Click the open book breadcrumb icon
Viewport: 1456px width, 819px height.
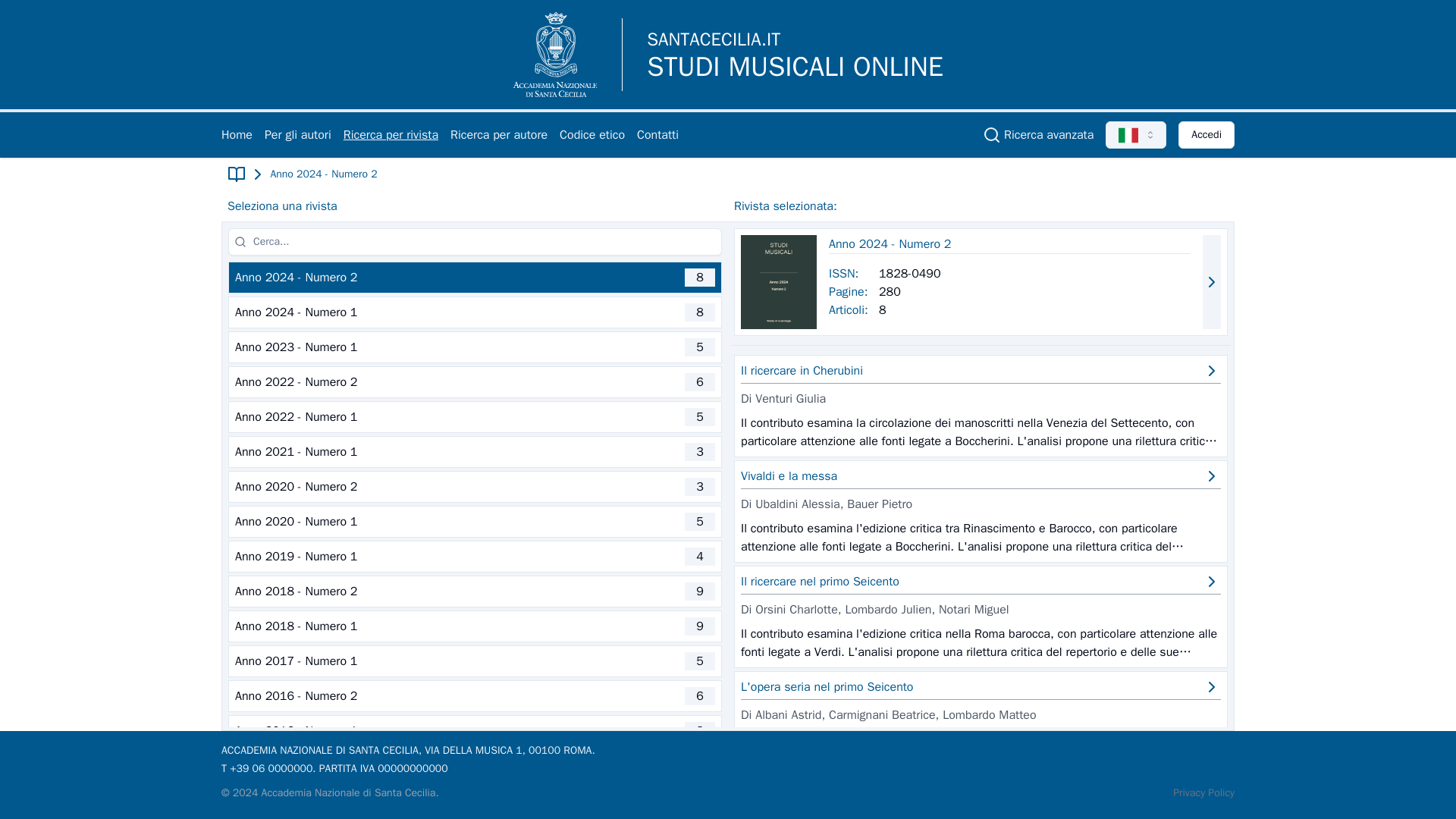237,174
